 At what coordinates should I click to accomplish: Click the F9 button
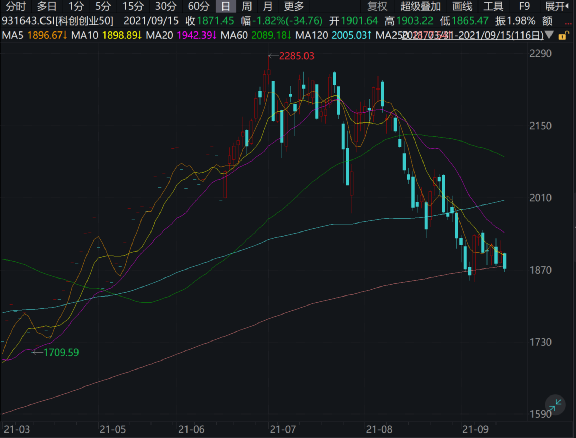pyautogui.click(x=524, y=6)
